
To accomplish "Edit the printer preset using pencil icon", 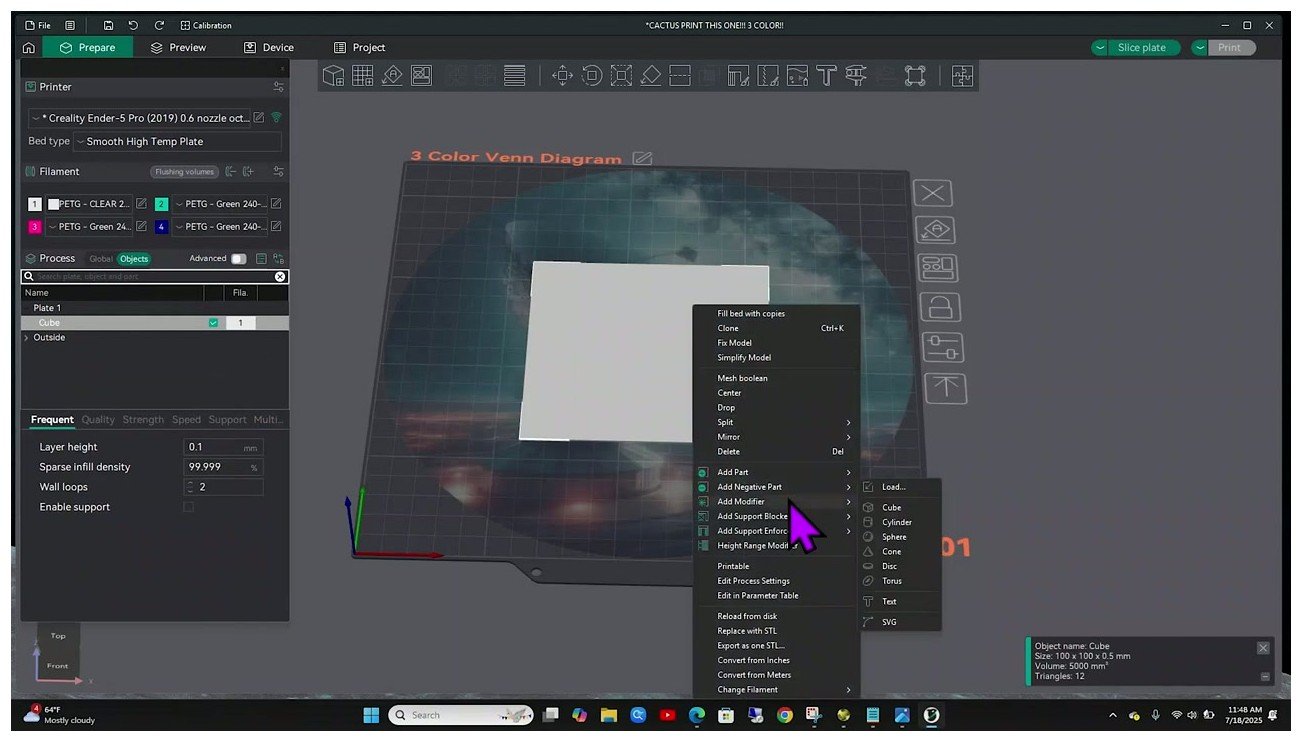I will point(259,118).
